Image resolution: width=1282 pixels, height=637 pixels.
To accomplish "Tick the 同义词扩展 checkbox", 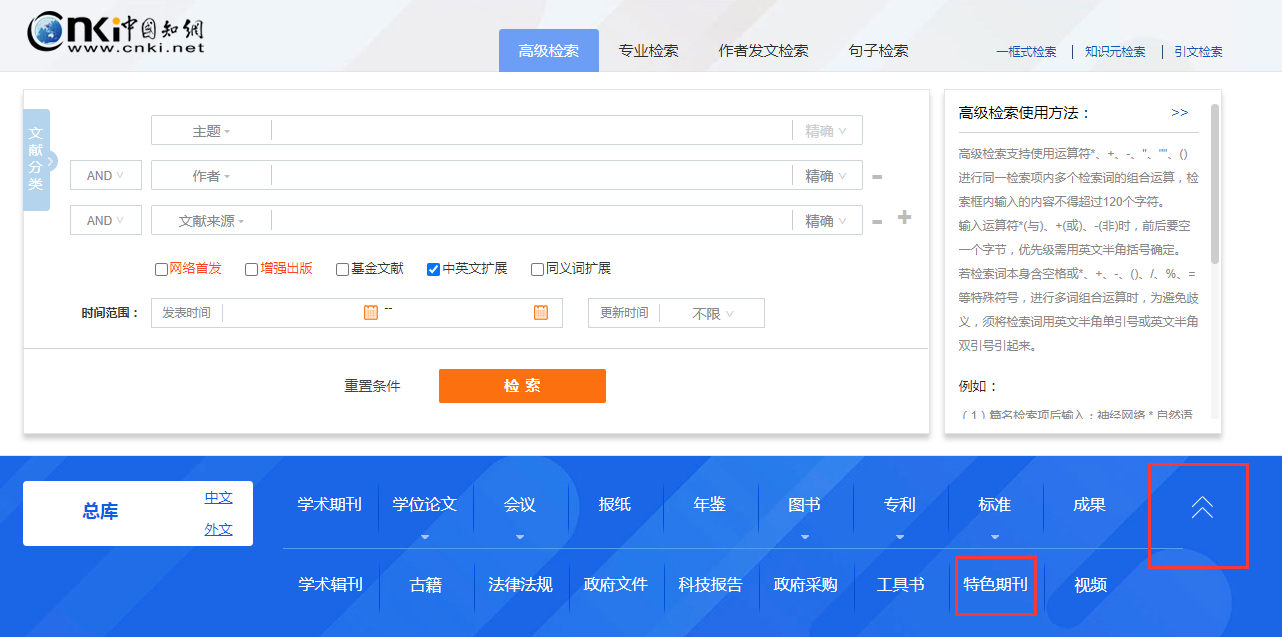I will (x=537, y=269).
